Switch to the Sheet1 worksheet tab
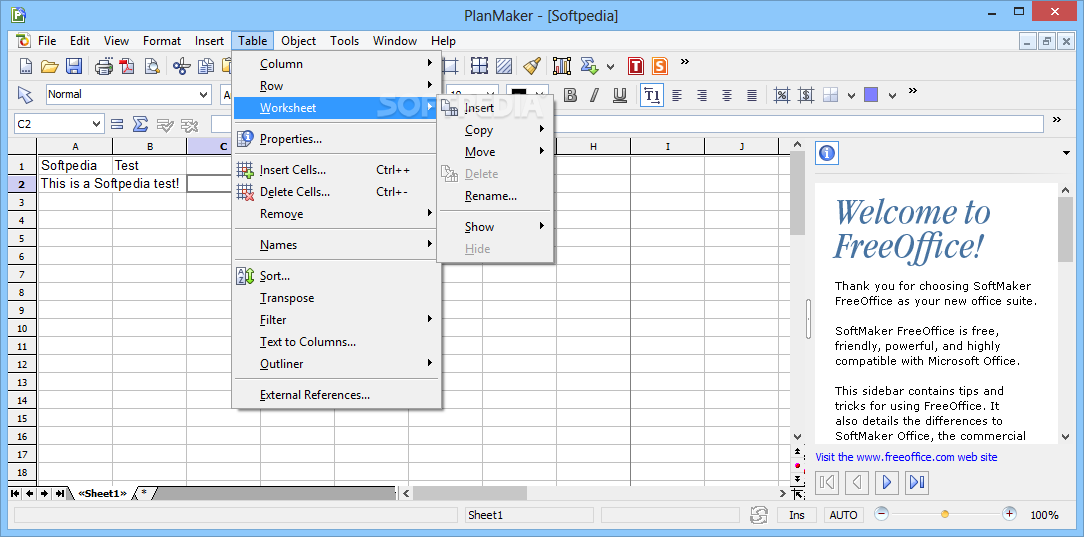This screenshot has height=537, width=1084. [103, 493]
